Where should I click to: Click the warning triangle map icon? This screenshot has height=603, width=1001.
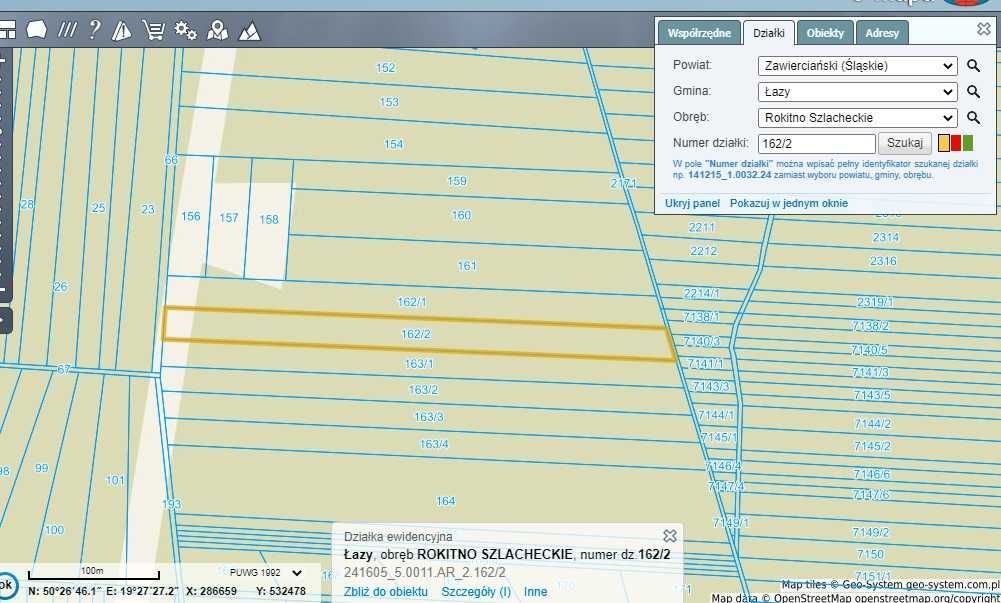coord(122,30)
